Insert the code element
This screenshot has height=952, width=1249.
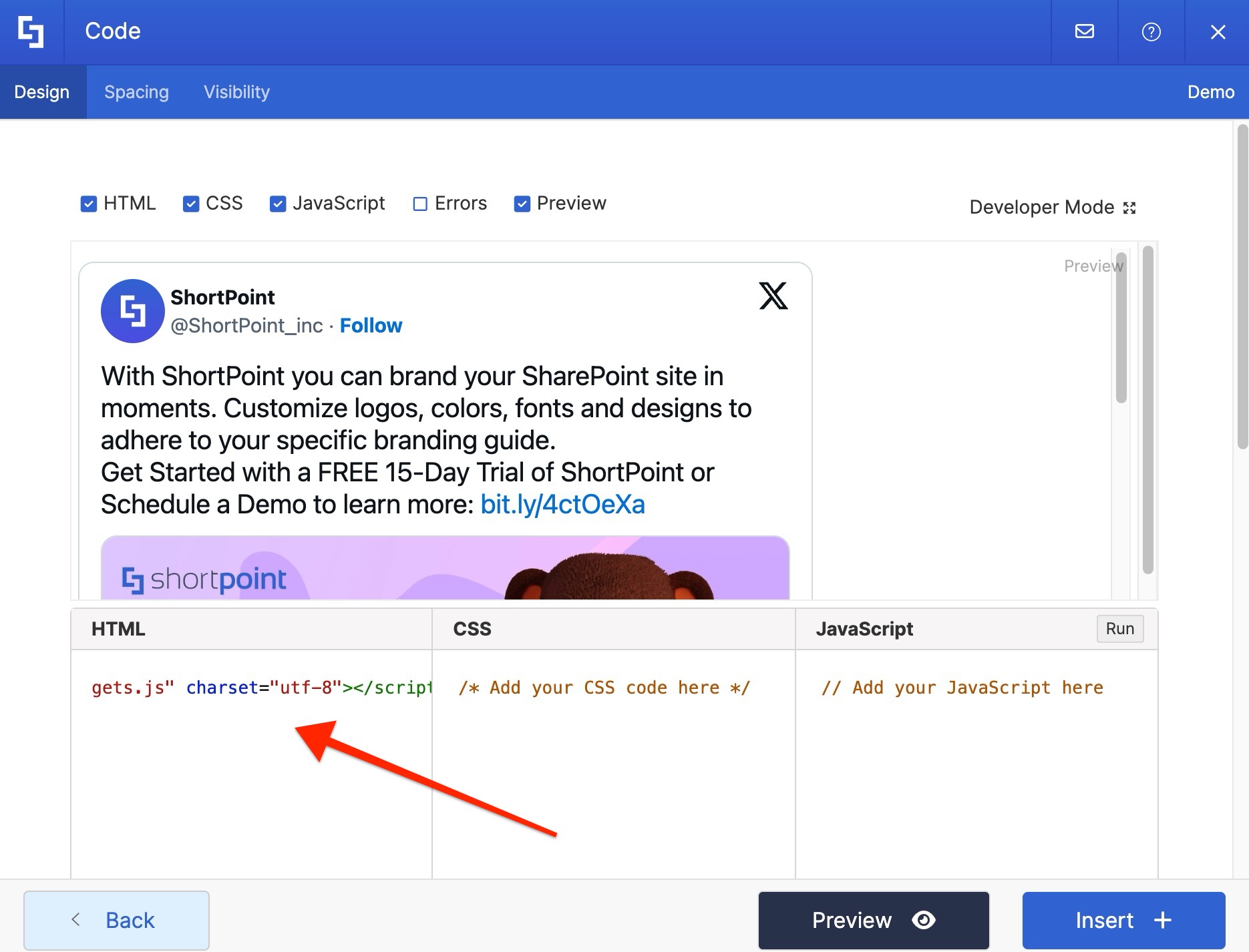tap(1123, 920)
